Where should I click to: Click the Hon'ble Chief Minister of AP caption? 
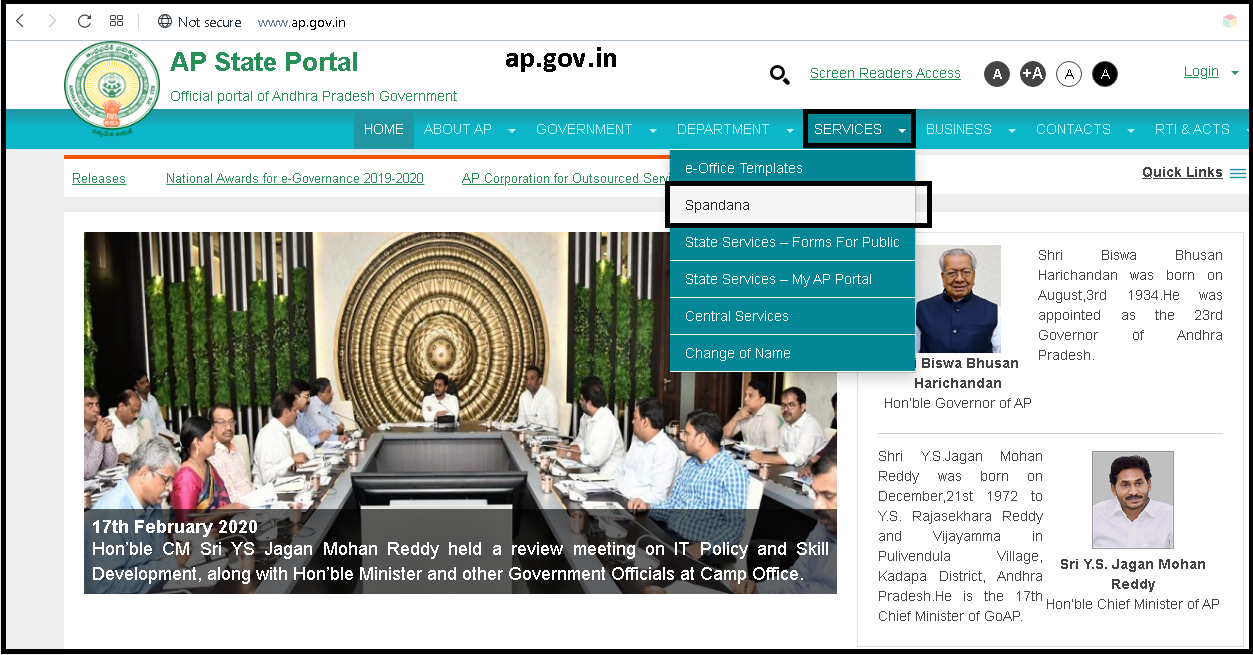(x=1133, y=604)
